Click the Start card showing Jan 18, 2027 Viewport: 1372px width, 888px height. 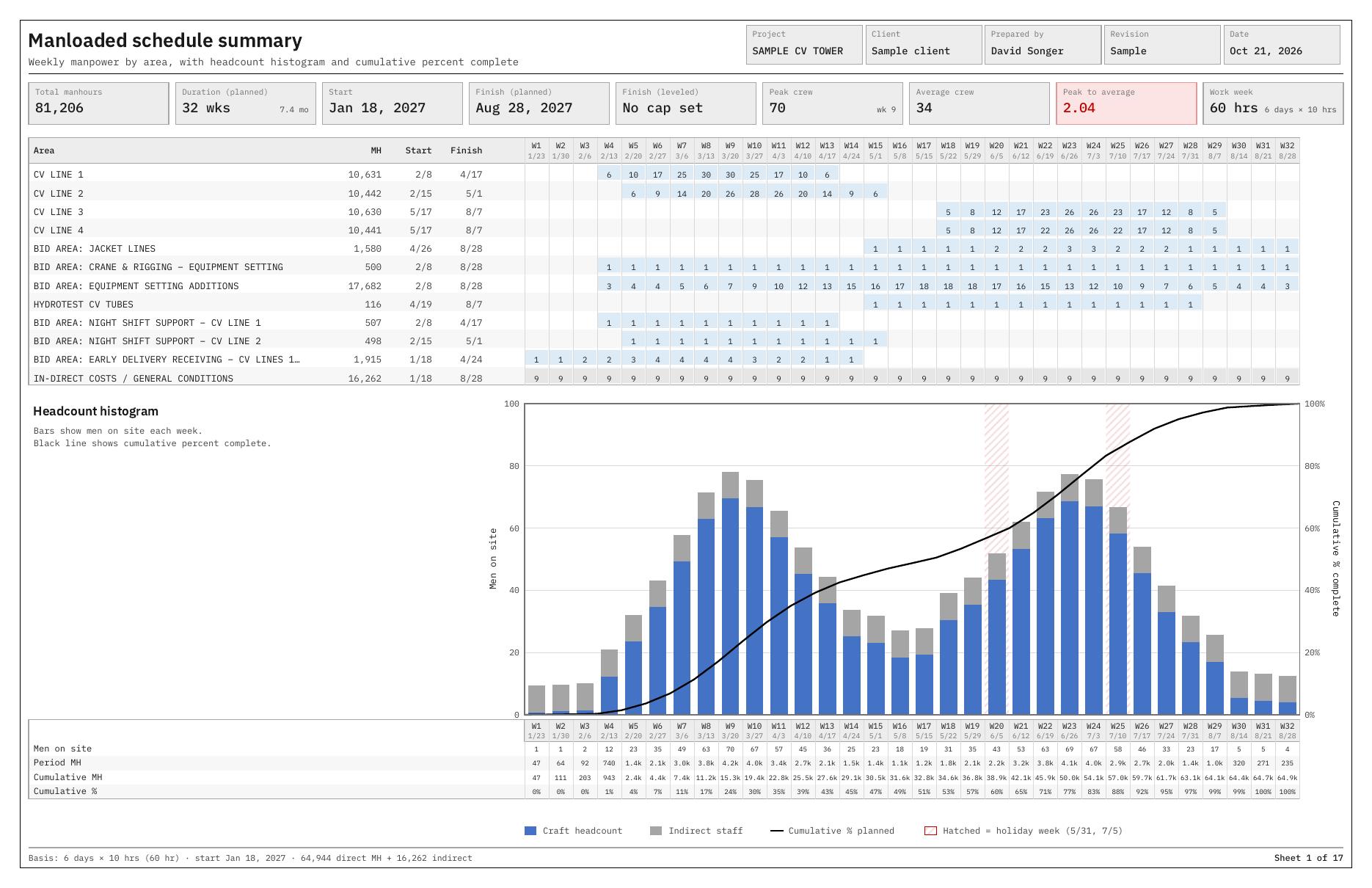tap(393, 103)
